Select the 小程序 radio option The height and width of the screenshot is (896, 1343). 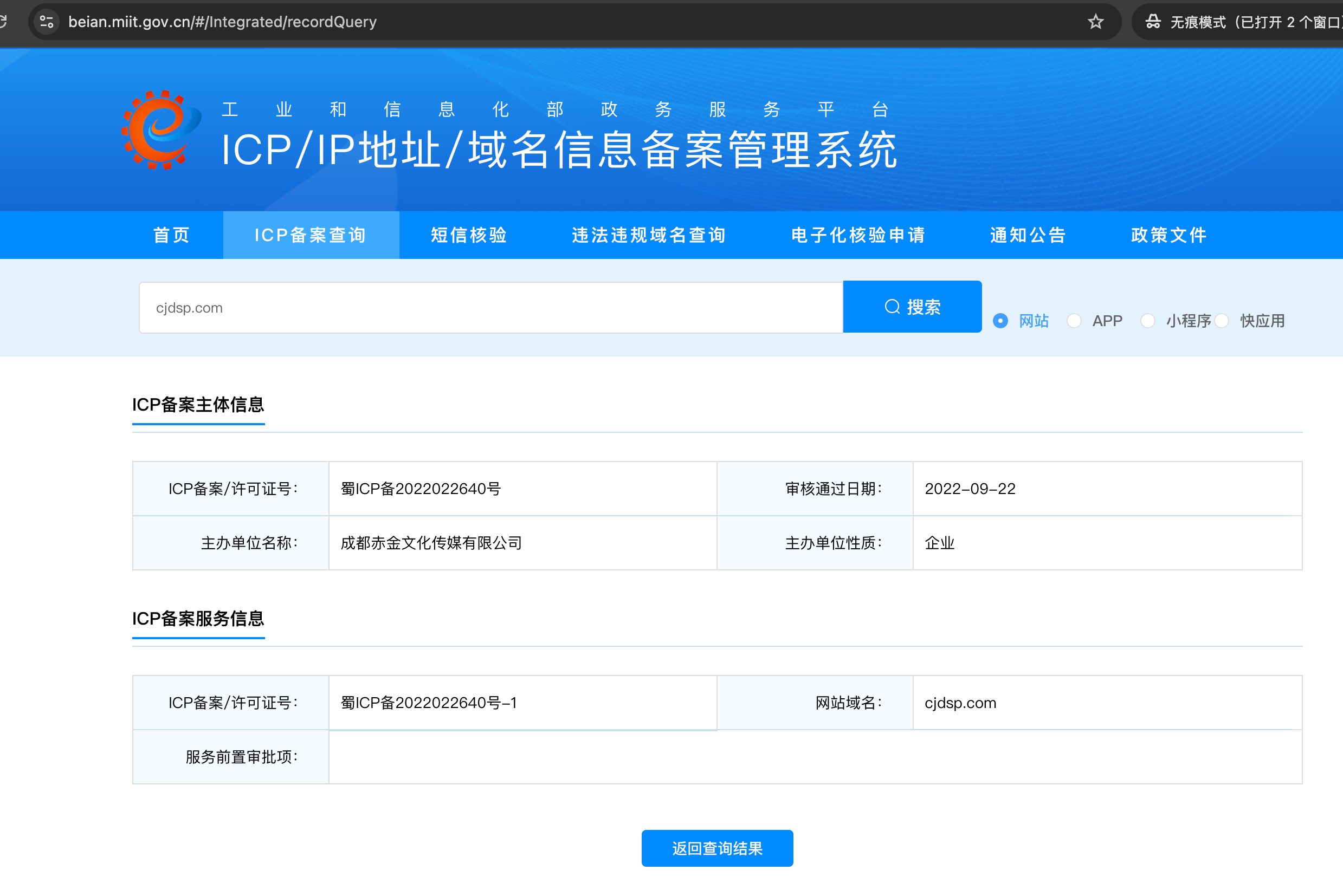(1147, 321)
